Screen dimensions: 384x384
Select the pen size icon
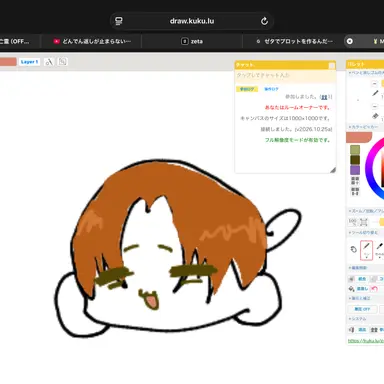click(375, 94)
